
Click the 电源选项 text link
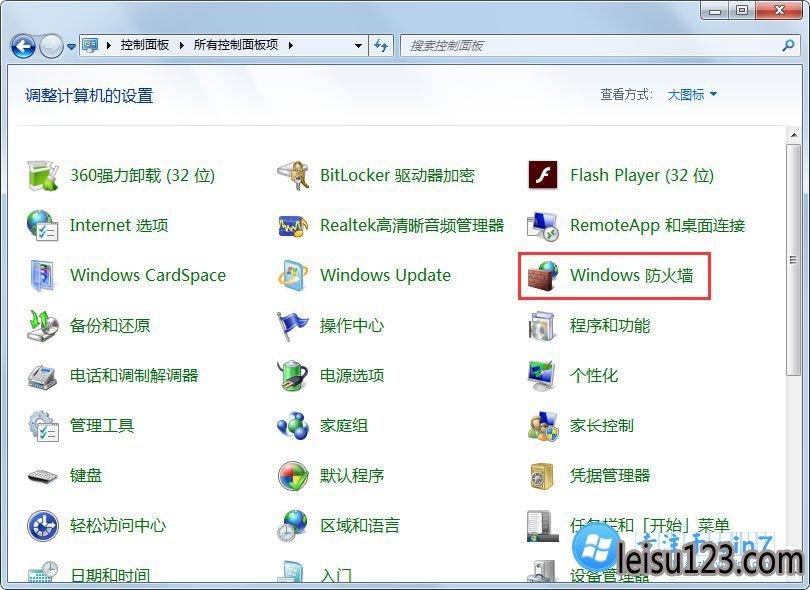tap(352, 376)
